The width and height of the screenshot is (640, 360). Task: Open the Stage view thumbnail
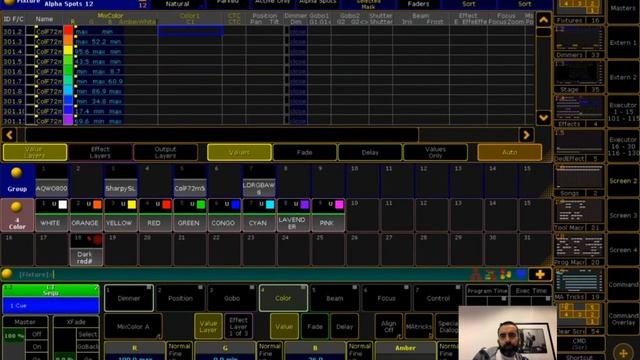click(x=579, y=77)
